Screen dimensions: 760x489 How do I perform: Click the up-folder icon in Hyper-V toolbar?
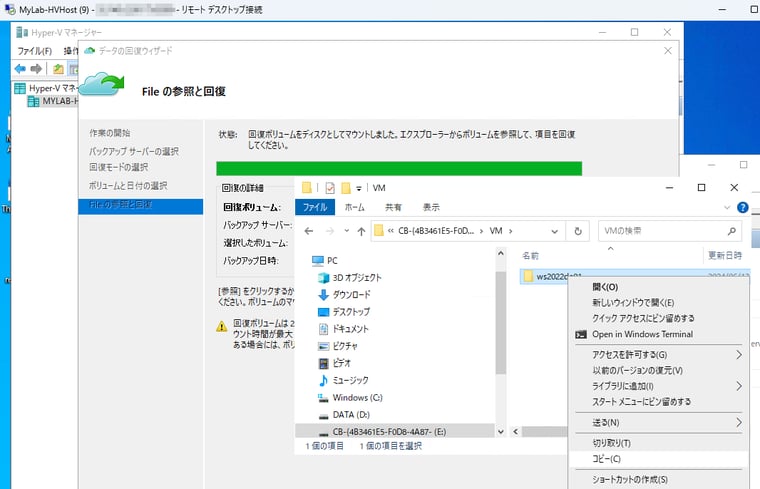(58, 69)
